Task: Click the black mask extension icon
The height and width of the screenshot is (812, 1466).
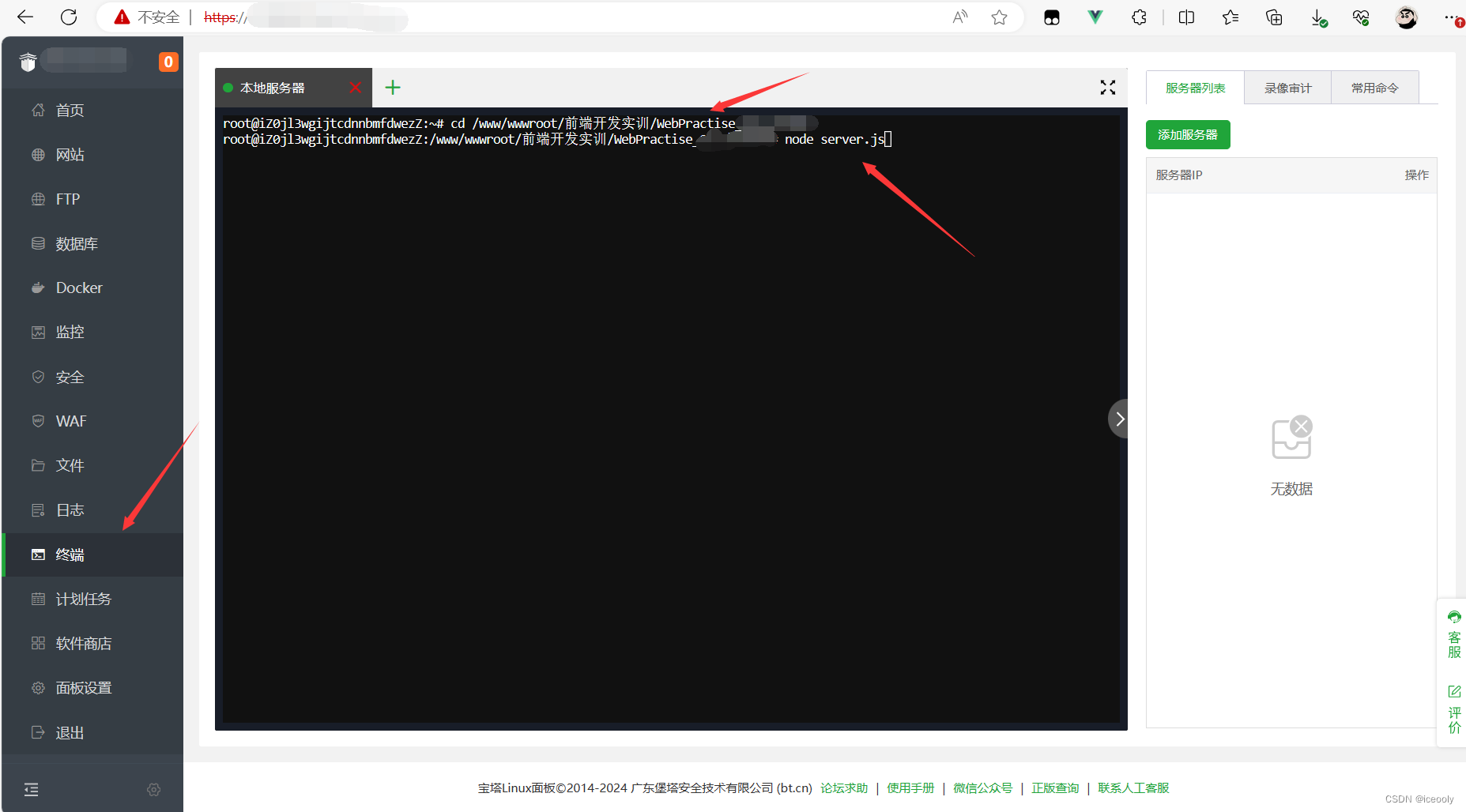Action: point(1052,17)
